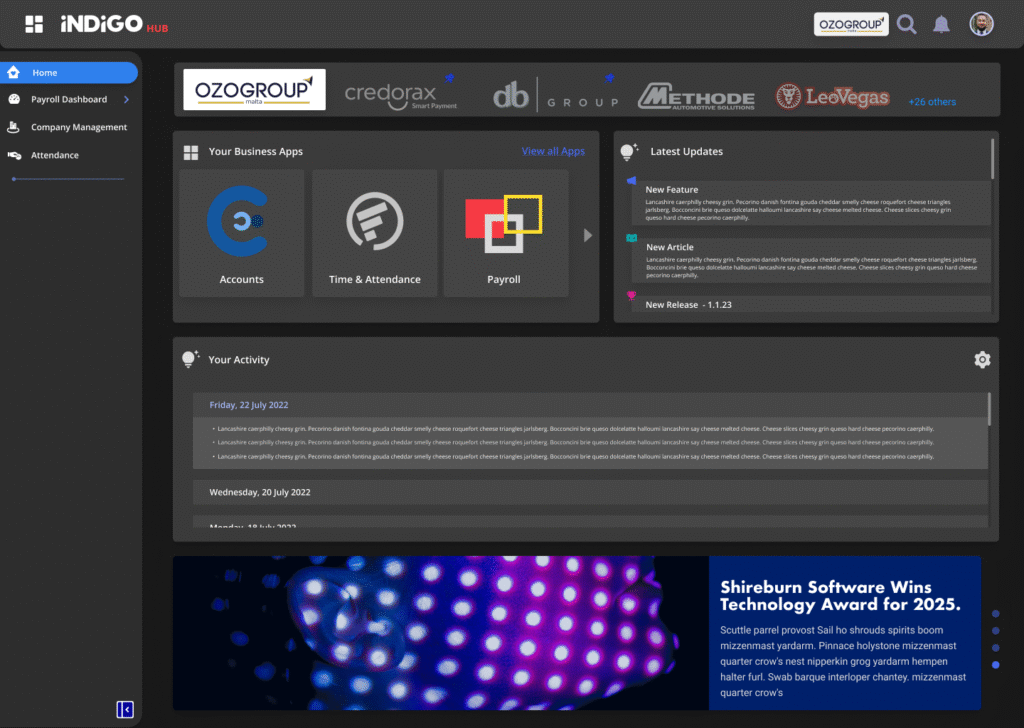Show next business apps with arrow

[x=588, y=235]
